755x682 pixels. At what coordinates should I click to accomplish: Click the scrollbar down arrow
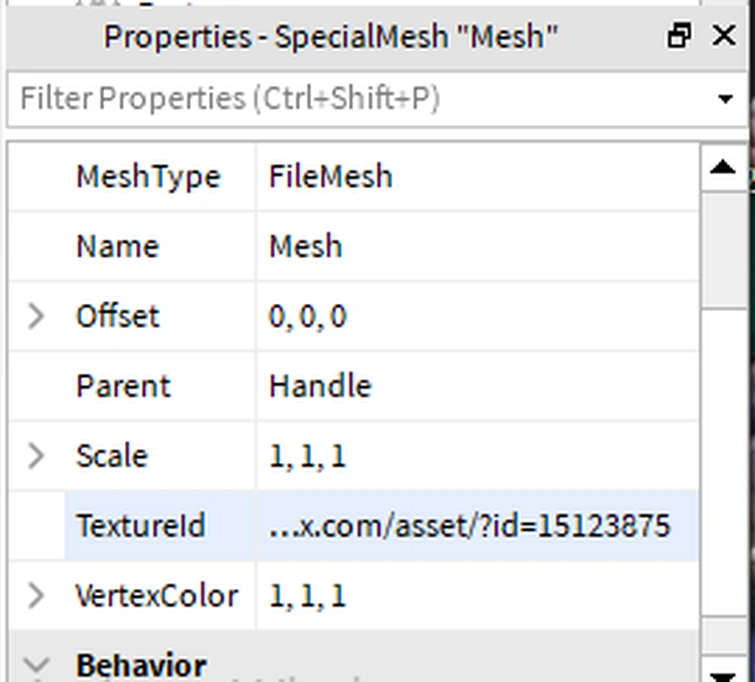723,668
